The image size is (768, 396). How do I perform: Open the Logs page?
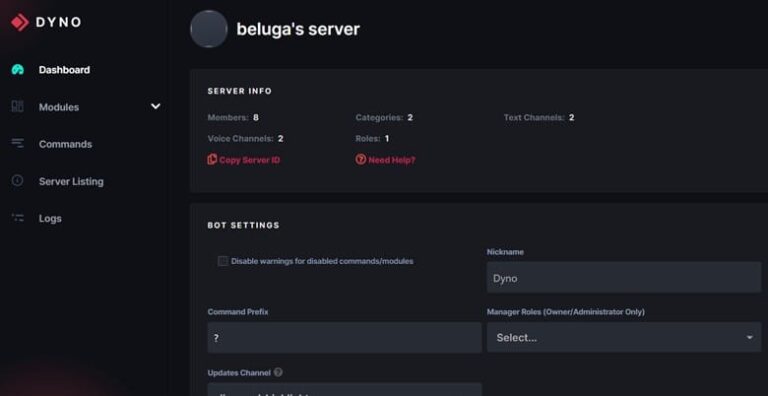(50, 219)
